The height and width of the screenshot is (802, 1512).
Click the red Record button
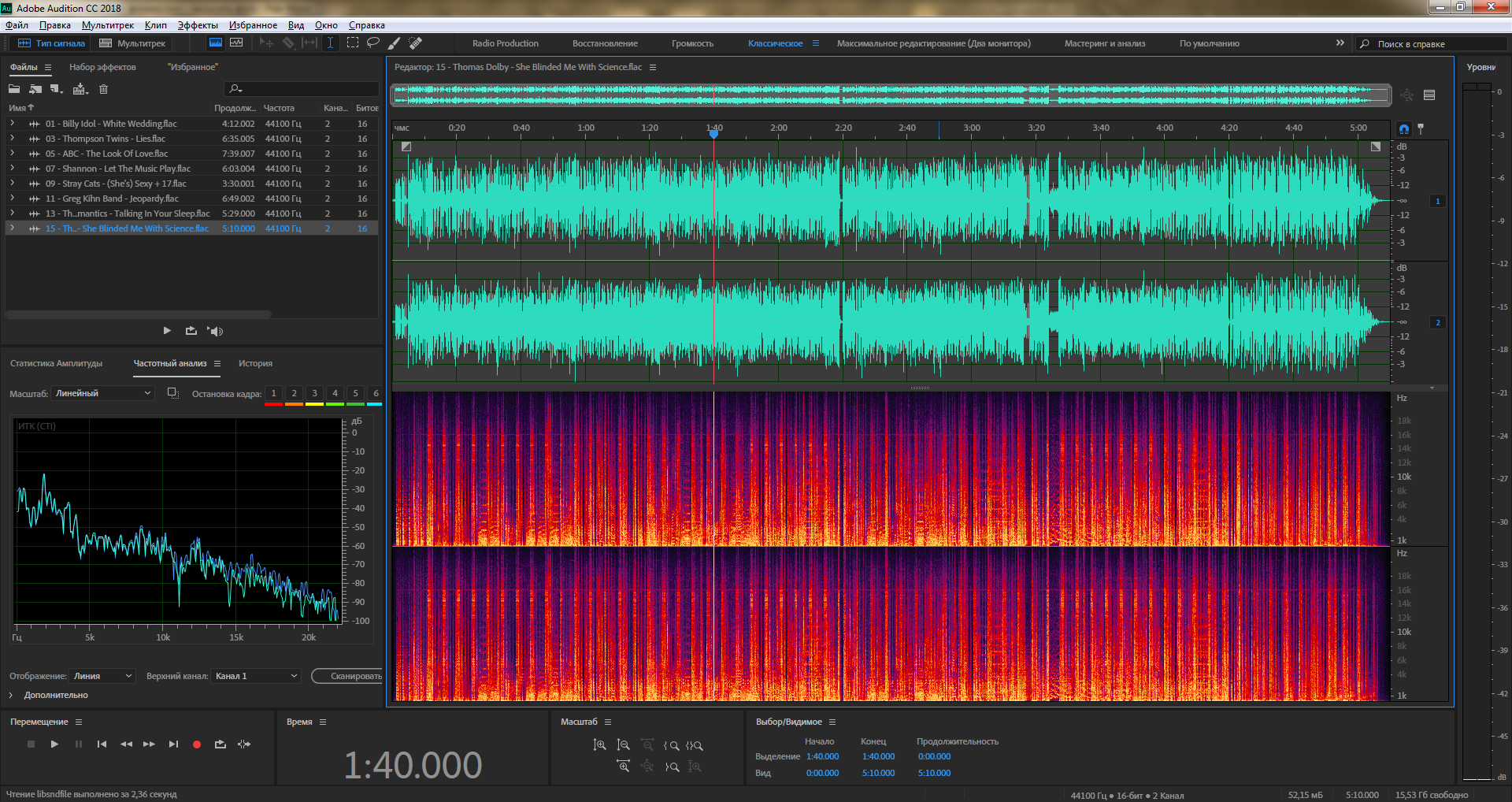(x=197, y=744)
